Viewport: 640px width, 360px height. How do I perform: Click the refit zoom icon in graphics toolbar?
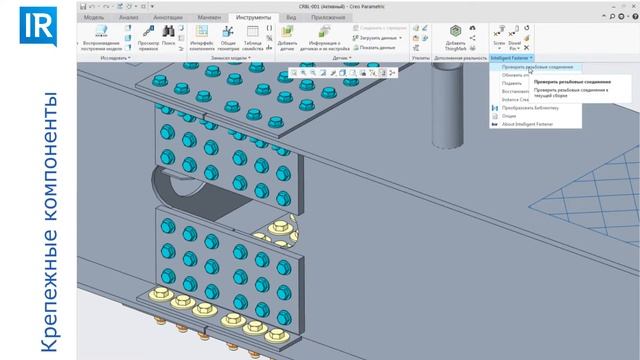[x=294, y=73]
